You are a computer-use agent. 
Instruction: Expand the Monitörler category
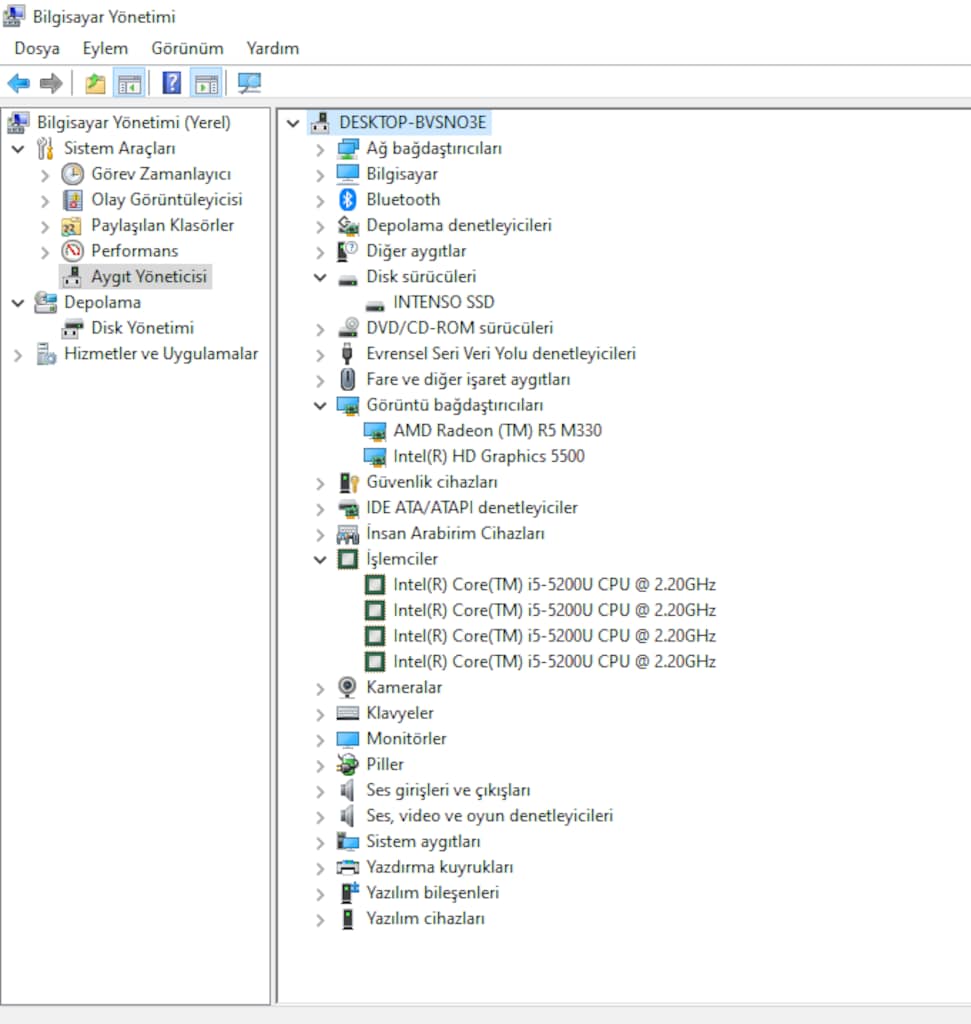(x=320, y=740)
